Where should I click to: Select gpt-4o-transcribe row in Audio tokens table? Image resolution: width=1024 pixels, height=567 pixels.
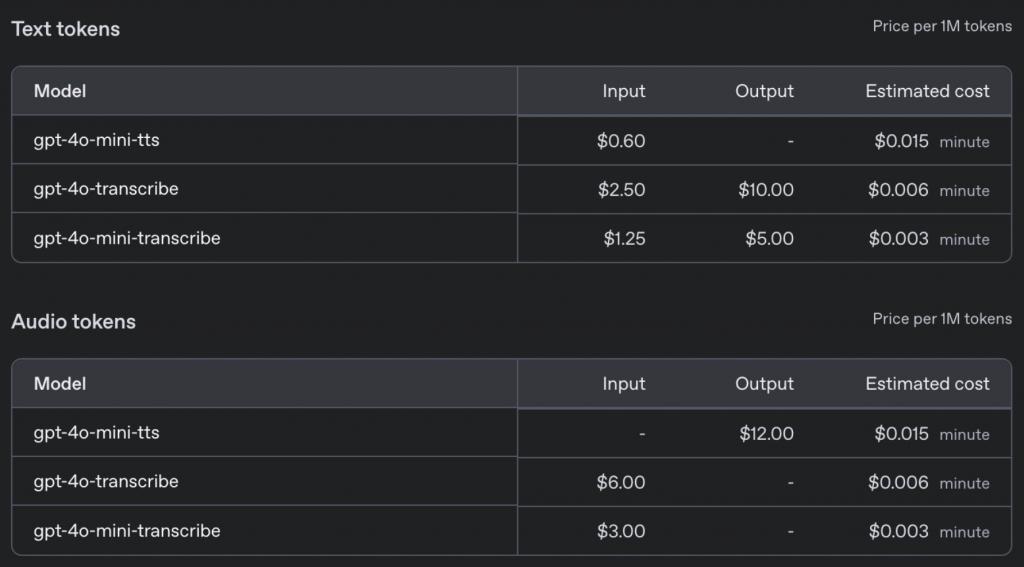106,482
